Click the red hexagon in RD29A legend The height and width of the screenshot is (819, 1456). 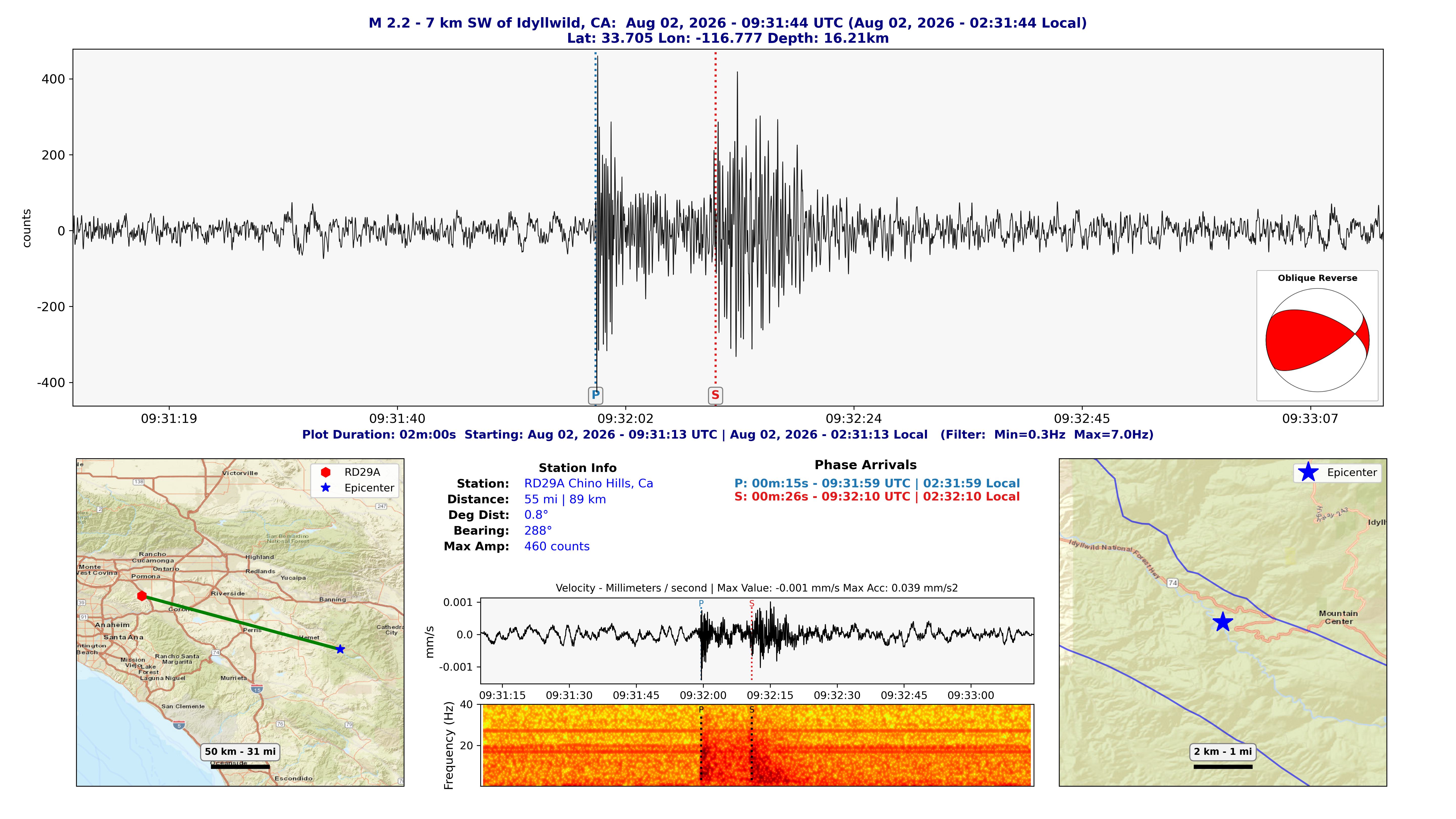point(326,472)
